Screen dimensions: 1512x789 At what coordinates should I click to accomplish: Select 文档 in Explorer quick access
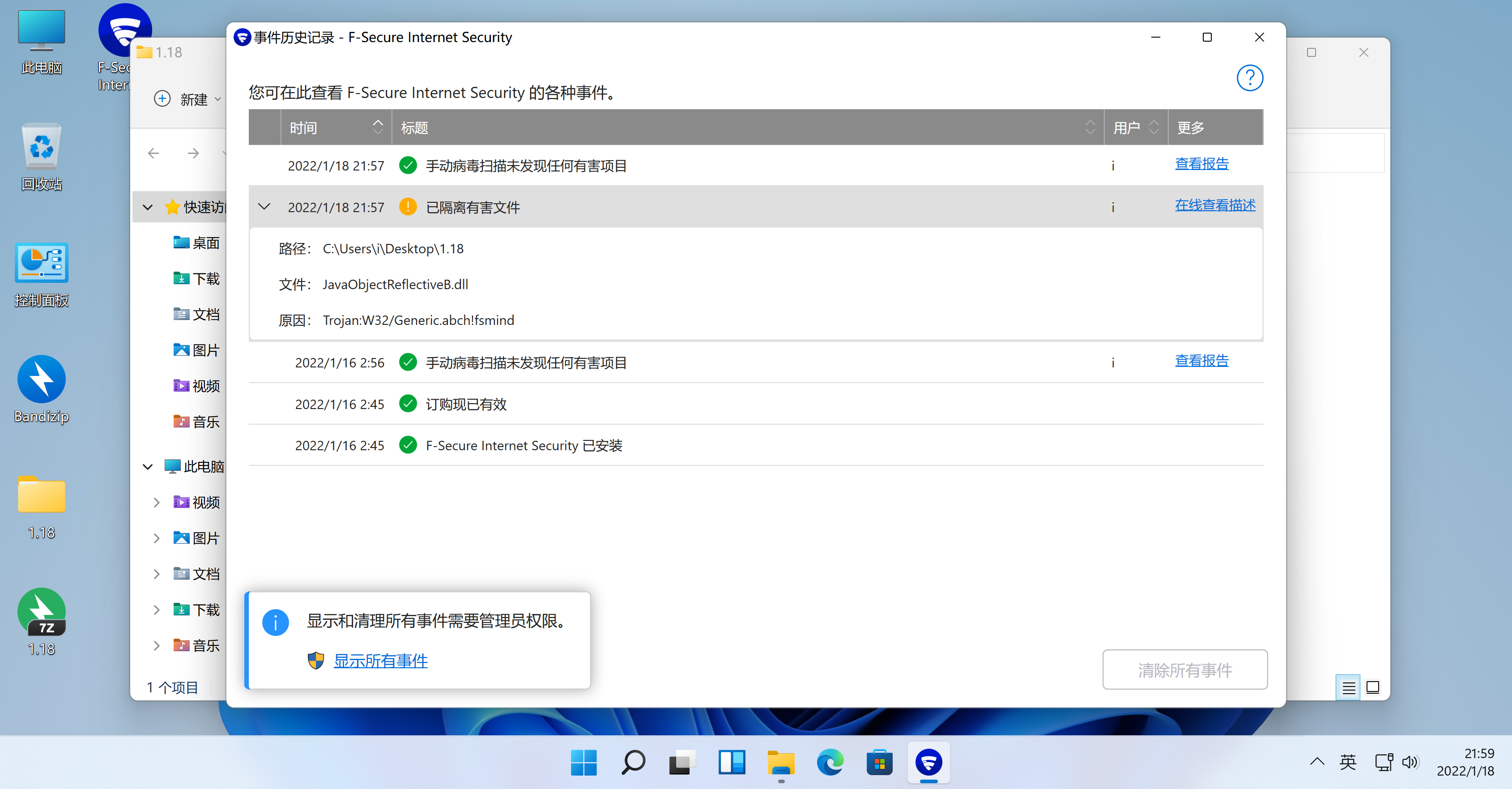[196, 314]
